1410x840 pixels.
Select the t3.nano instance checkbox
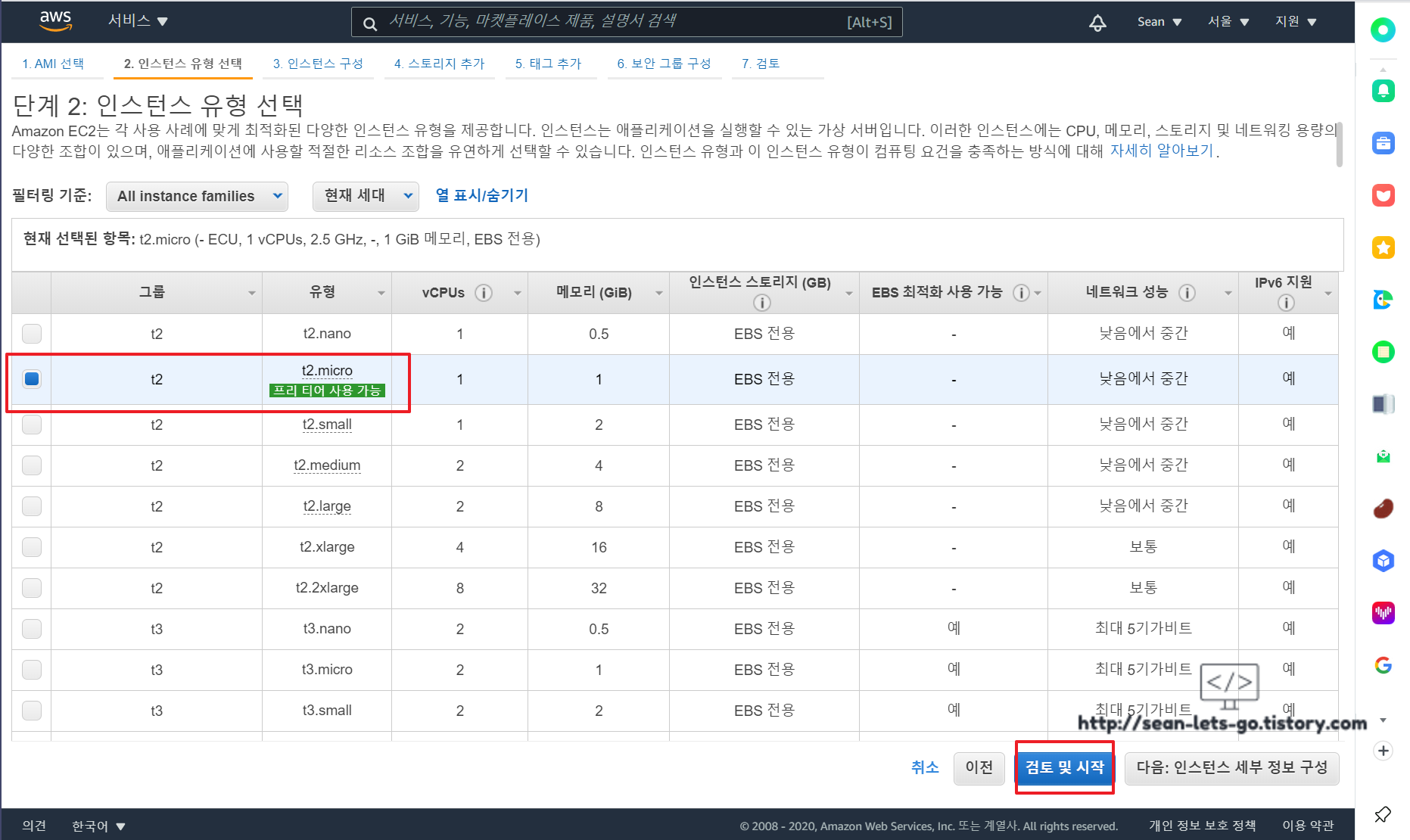32,629
